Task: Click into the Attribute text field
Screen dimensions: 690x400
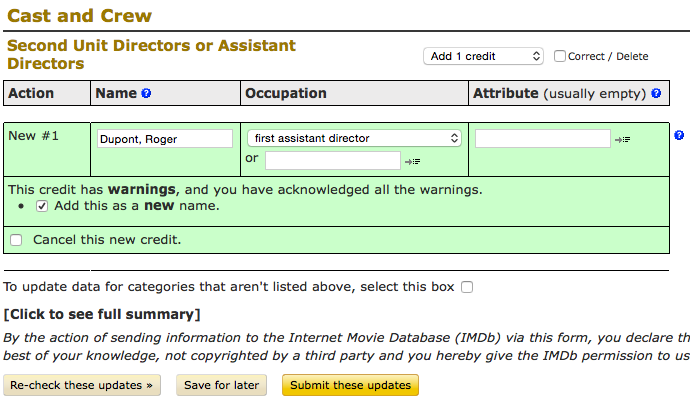Action: pyautogui.click(x=542, y=139)
